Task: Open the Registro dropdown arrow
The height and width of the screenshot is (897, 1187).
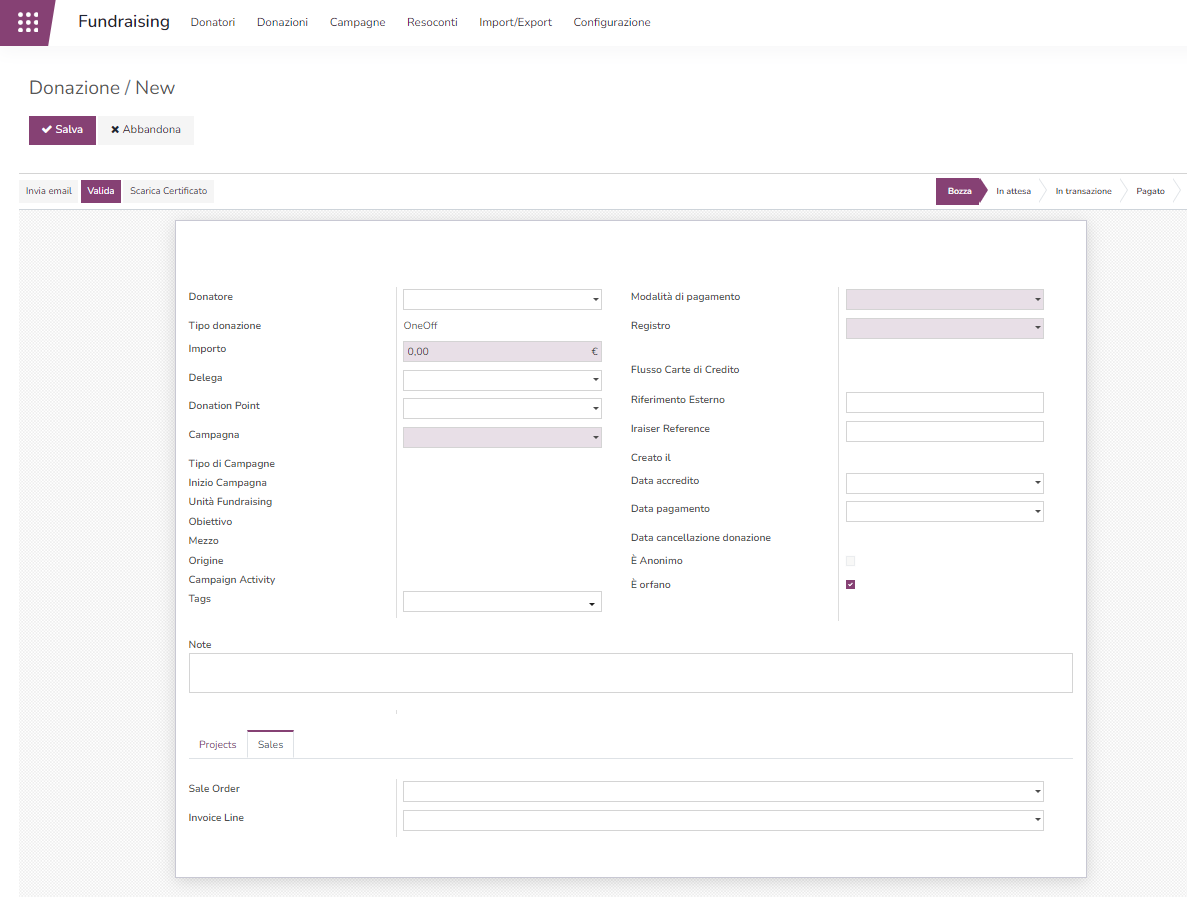Action: 1037,328
